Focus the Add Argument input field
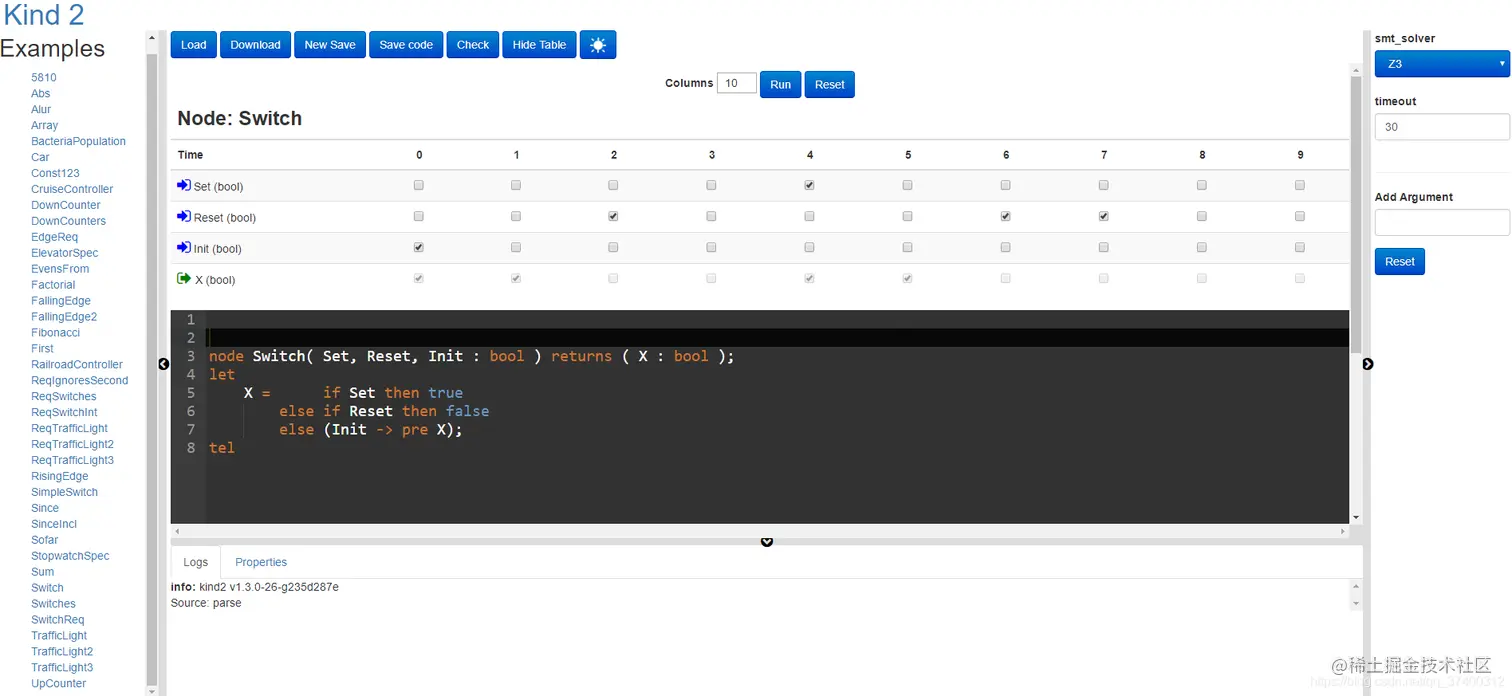Screen dimensions: 1512x696 pos(1441,223)
